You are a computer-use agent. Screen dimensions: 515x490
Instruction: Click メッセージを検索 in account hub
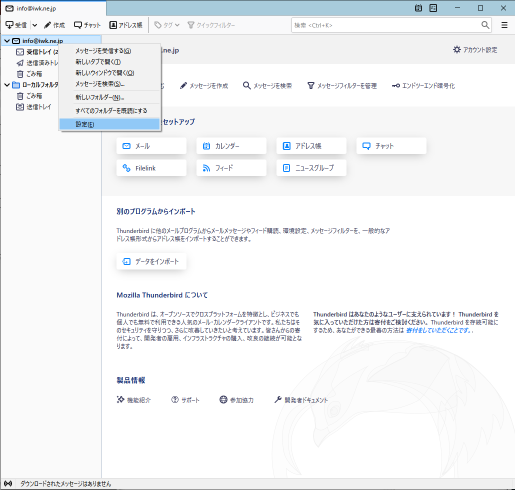(x=267, y=86)
